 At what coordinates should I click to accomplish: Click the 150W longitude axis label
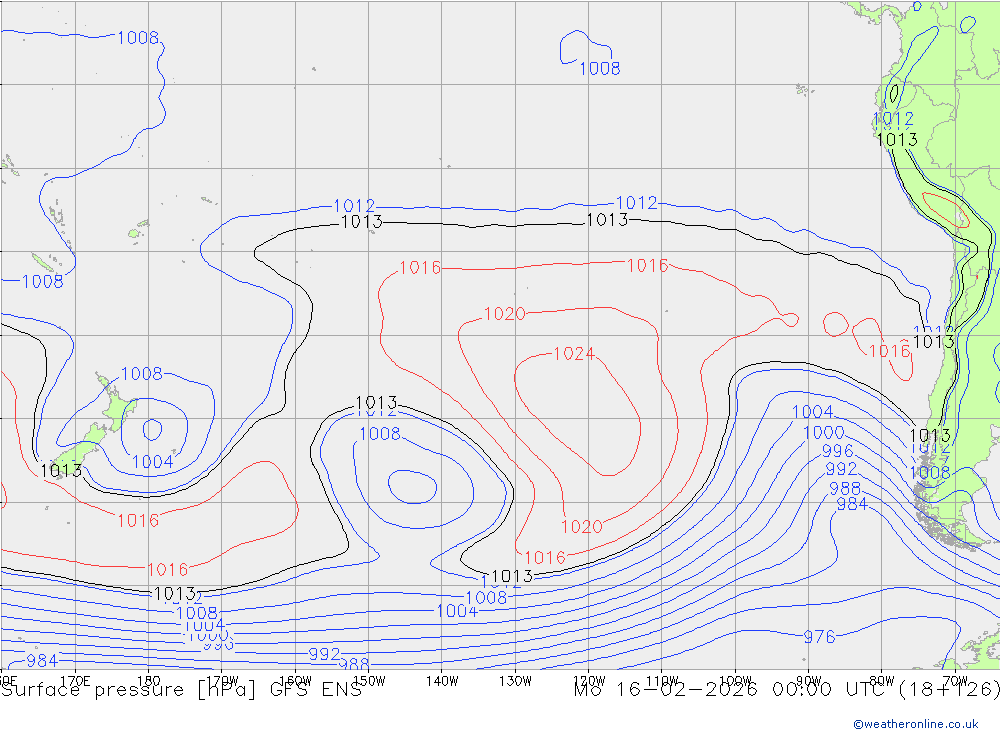pyautogui.click(x=369, y=681)
